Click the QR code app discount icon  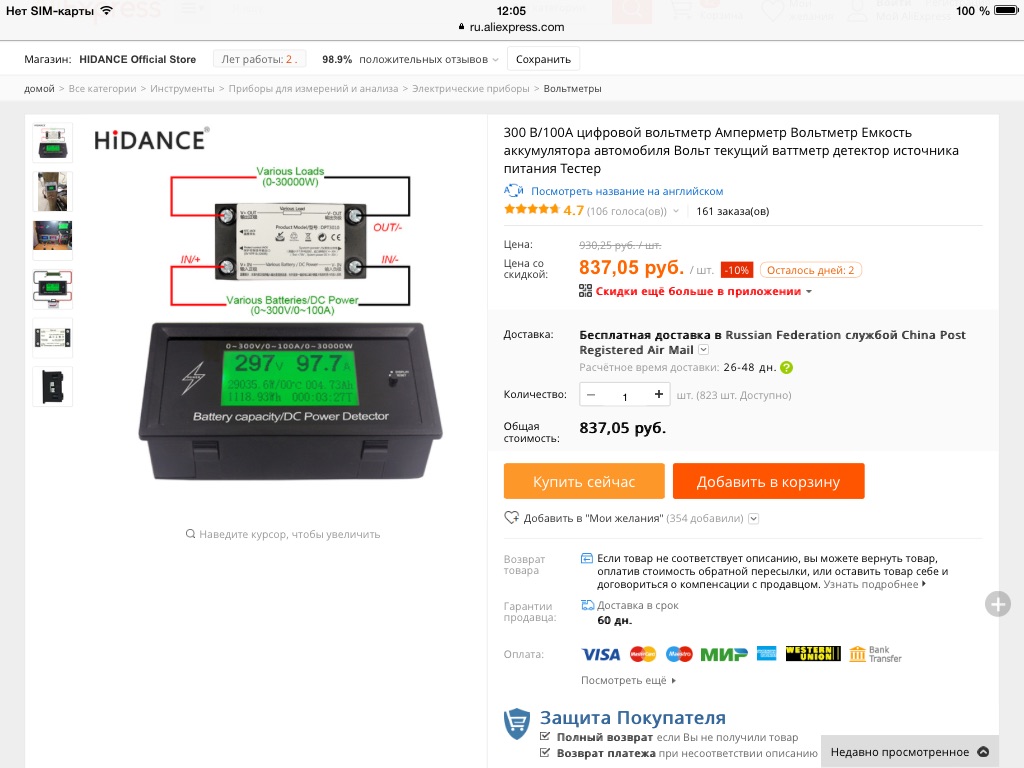tap(585, 291)
